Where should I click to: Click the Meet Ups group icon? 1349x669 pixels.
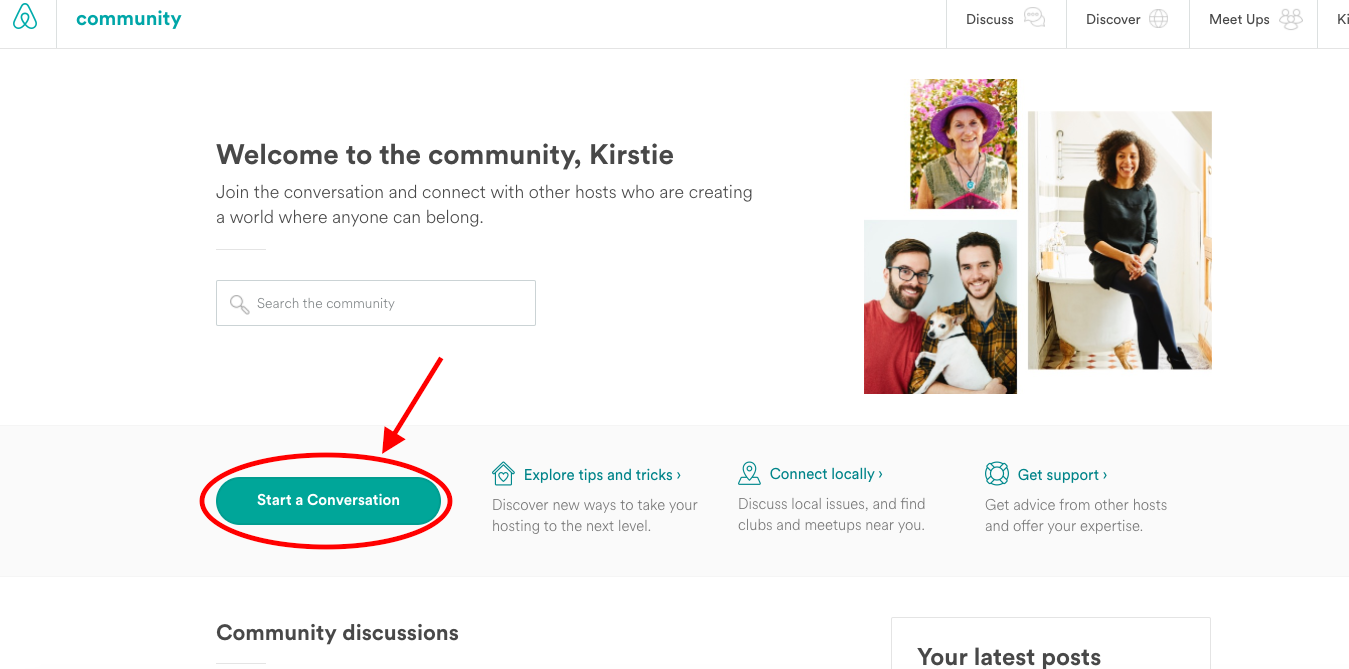(1291, 18)
